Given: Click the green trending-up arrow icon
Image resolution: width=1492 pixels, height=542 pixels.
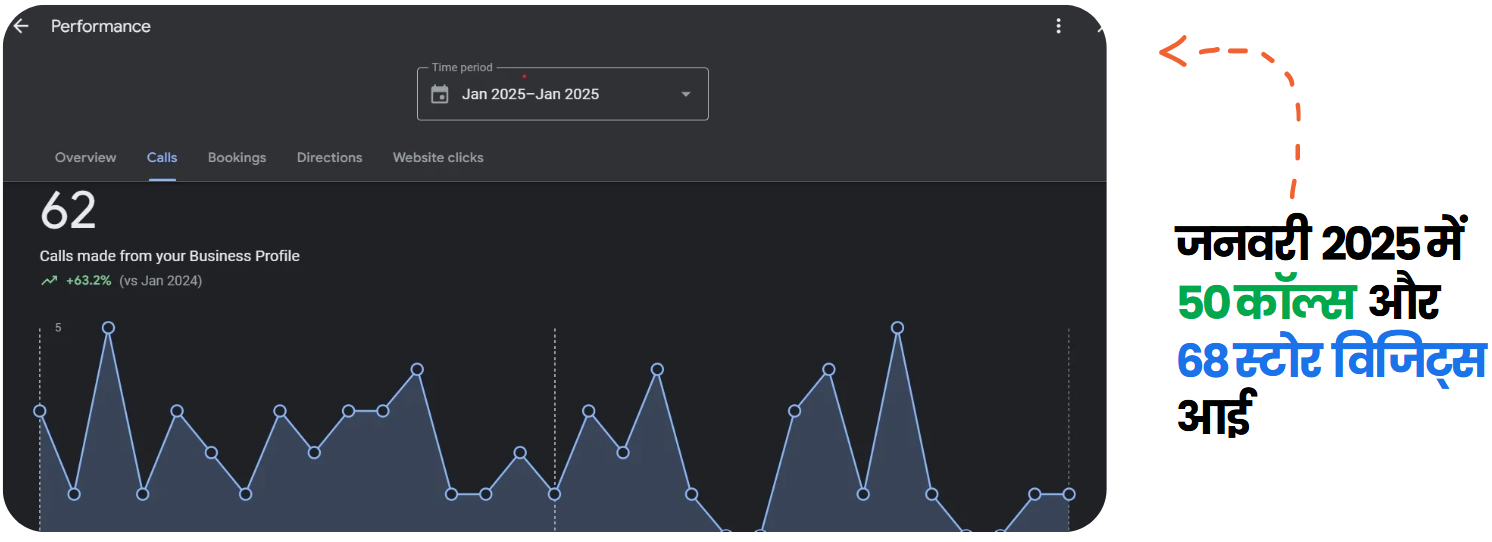Looking at the screenshot, I should pyautogui.click(x=49, y=281).
